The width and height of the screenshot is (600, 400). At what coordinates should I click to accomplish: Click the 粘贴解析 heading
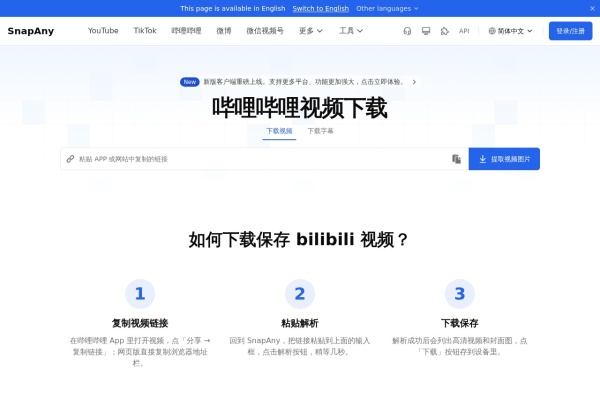tap(300, 323)
